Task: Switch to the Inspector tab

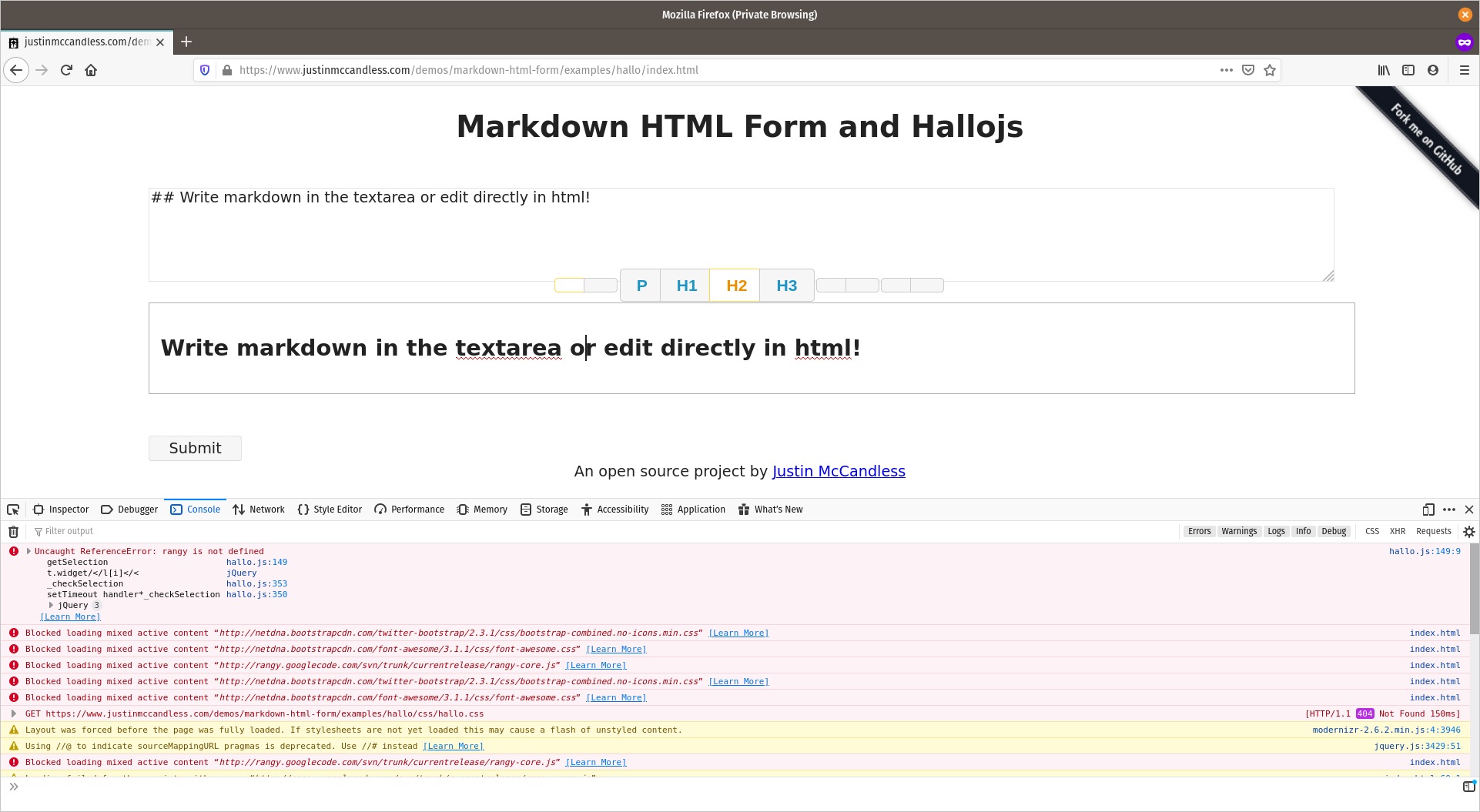Action: point(61,510)
